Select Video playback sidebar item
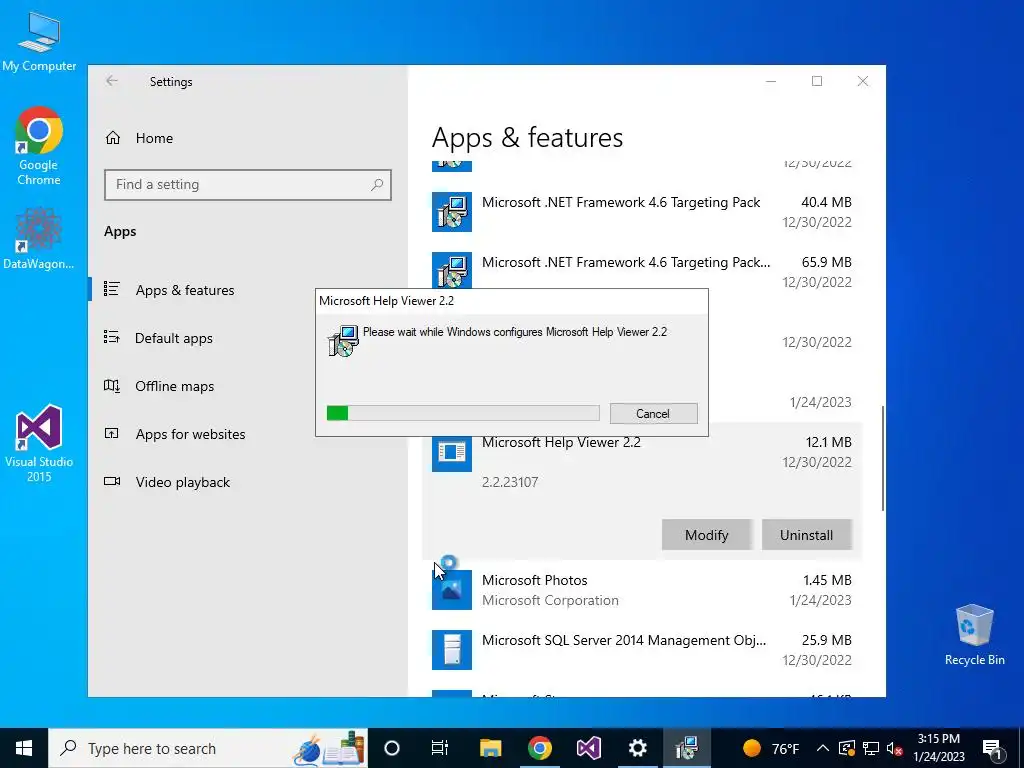This screenshot has width=1024, height=768. pos(248,482)
